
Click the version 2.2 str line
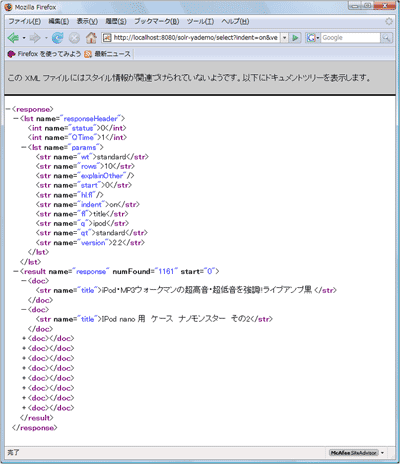90,243
